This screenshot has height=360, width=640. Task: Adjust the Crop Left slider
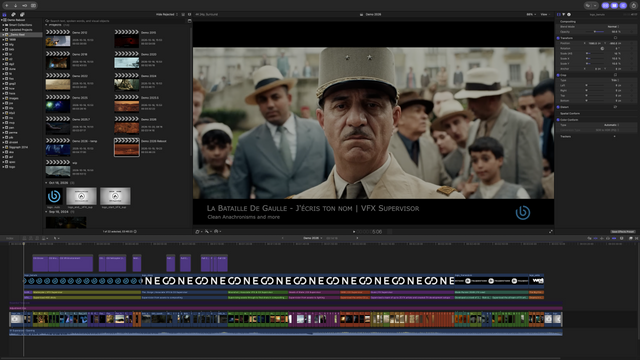tap(595, 85)
